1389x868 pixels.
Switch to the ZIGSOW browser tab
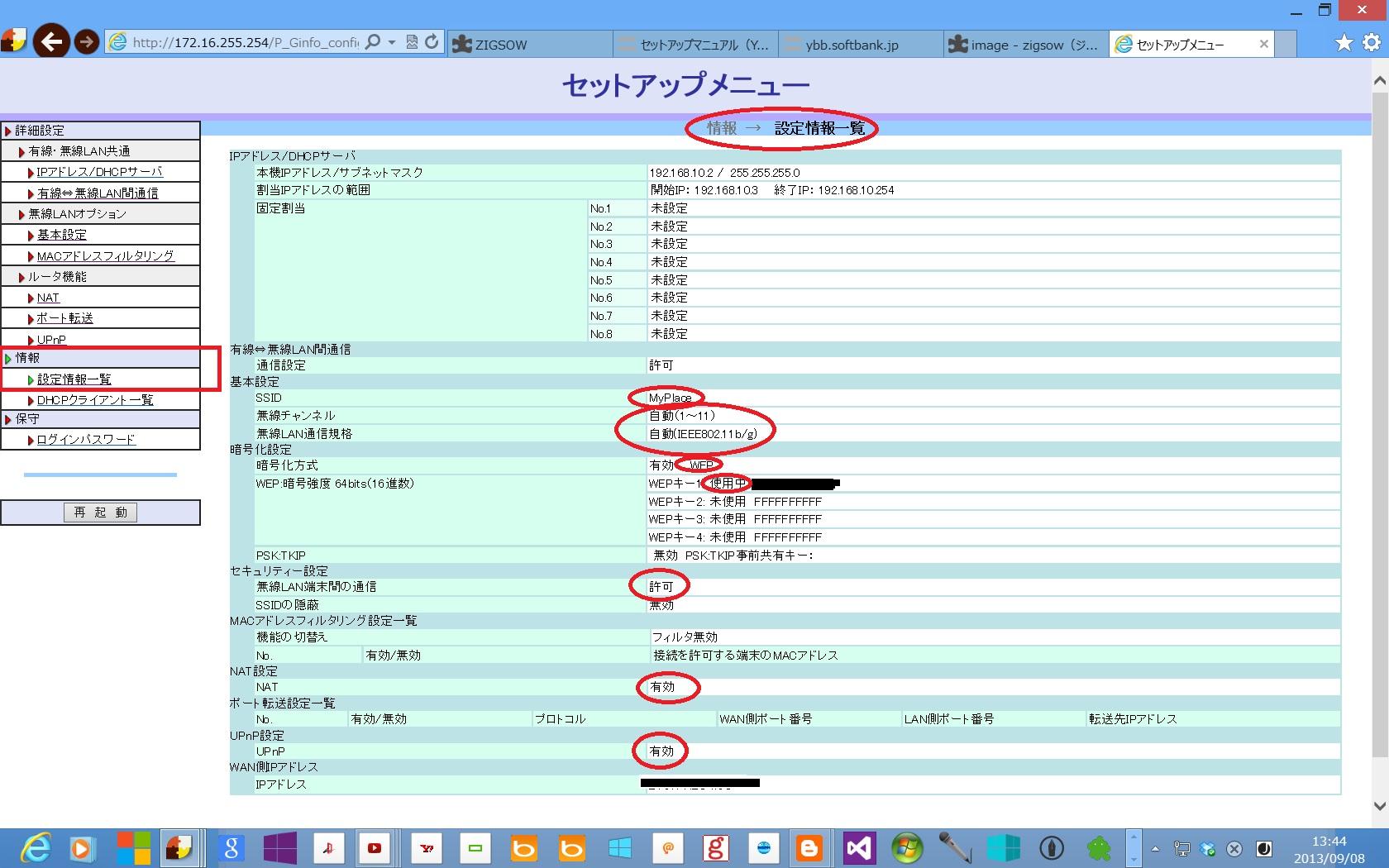(529, 45)
